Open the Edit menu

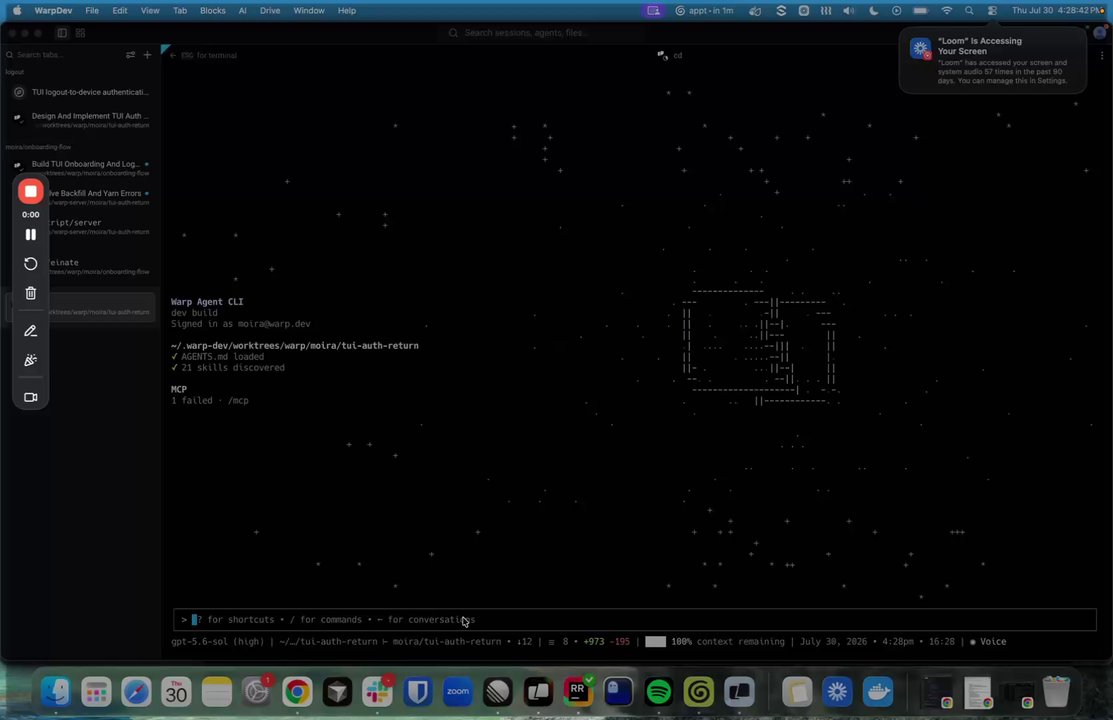click(x=120, y=11)
